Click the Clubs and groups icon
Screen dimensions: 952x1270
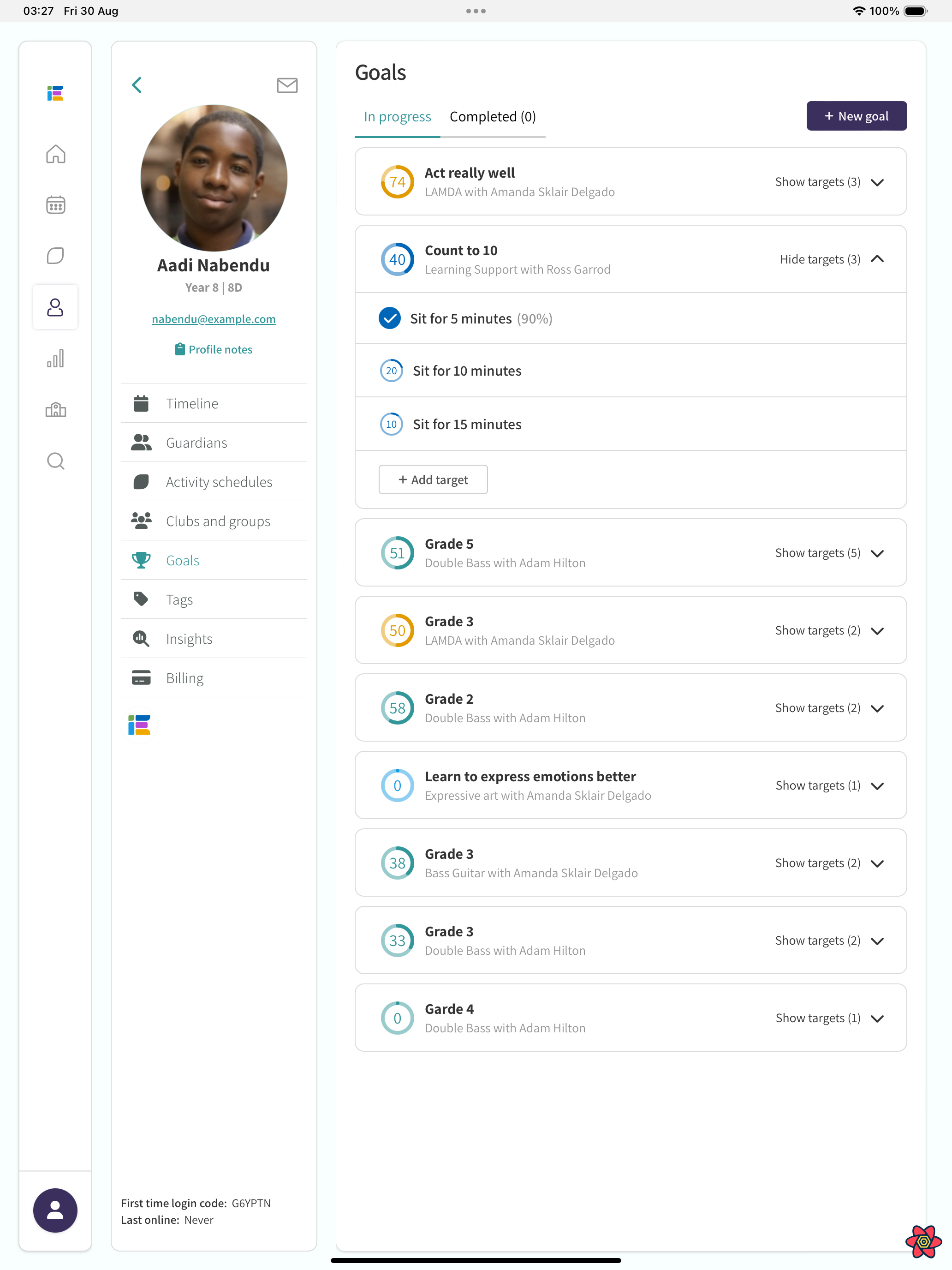click(141, 521)
